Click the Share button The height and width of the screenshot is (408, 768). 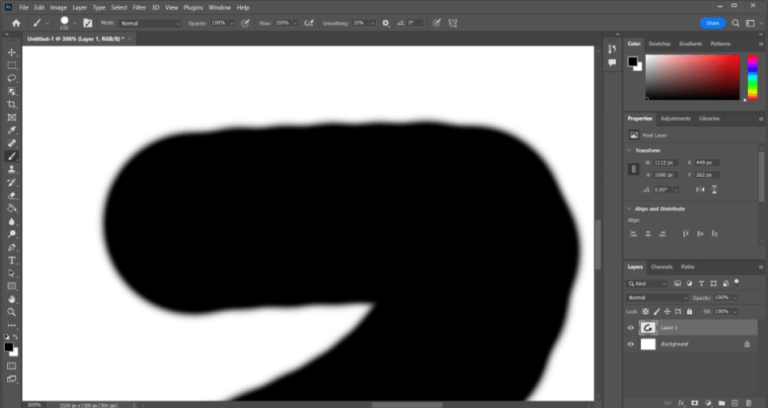pos(712,22)
